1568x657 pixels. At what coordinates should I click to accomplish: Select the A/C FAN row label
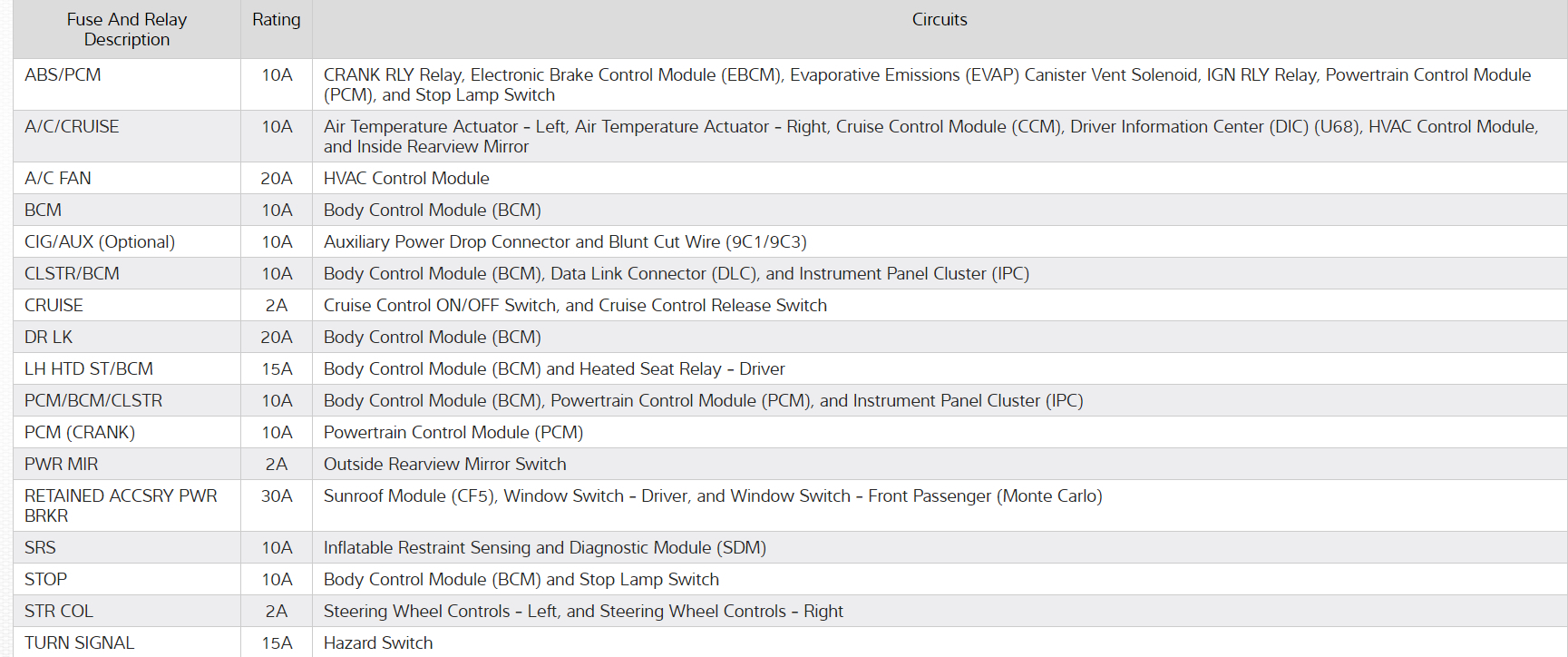(58, 179)
